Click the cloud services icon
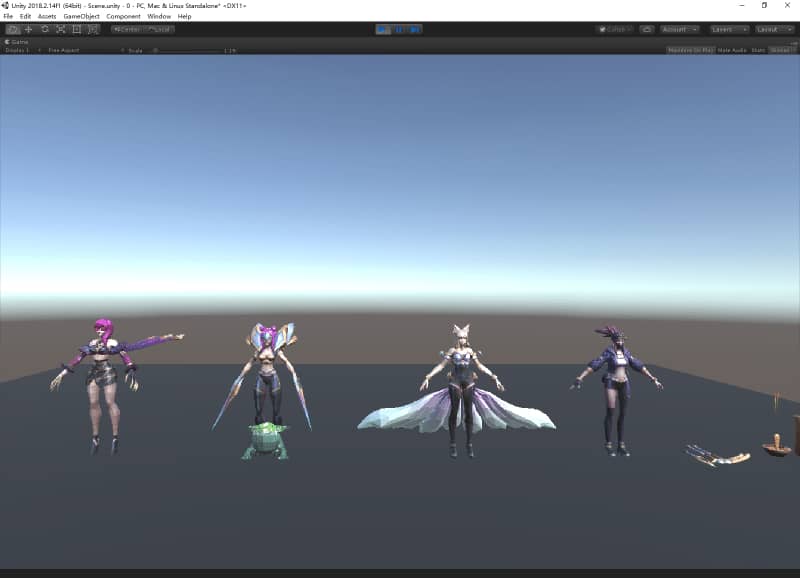The width and height of the screenshot is (800, 578). (x=647, y=30)
